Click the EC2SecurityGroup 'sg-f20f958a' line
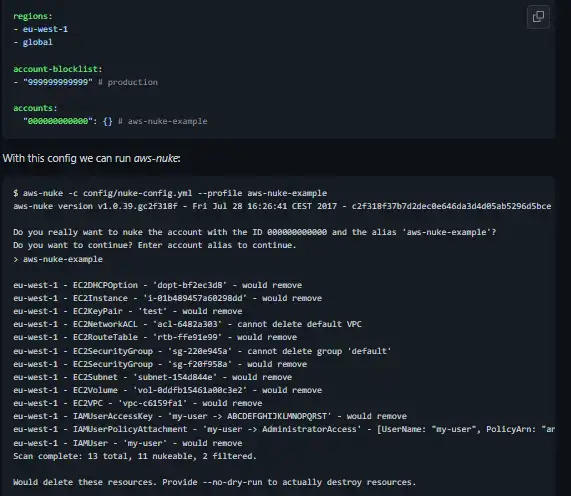Screen dimensions: 571x496 [160, 364]
